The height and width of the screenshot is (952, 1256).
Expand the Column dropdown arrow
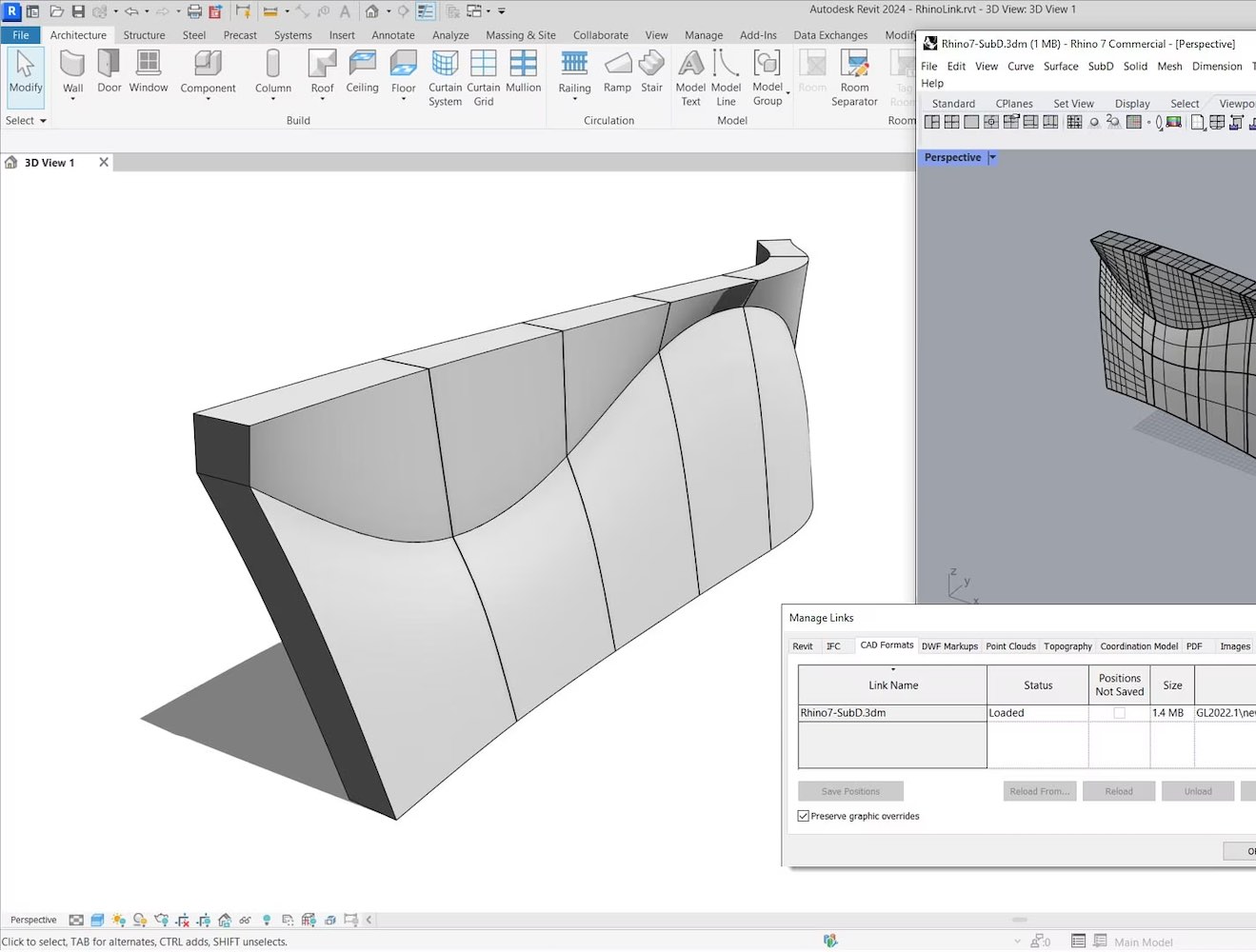[273, 99]
